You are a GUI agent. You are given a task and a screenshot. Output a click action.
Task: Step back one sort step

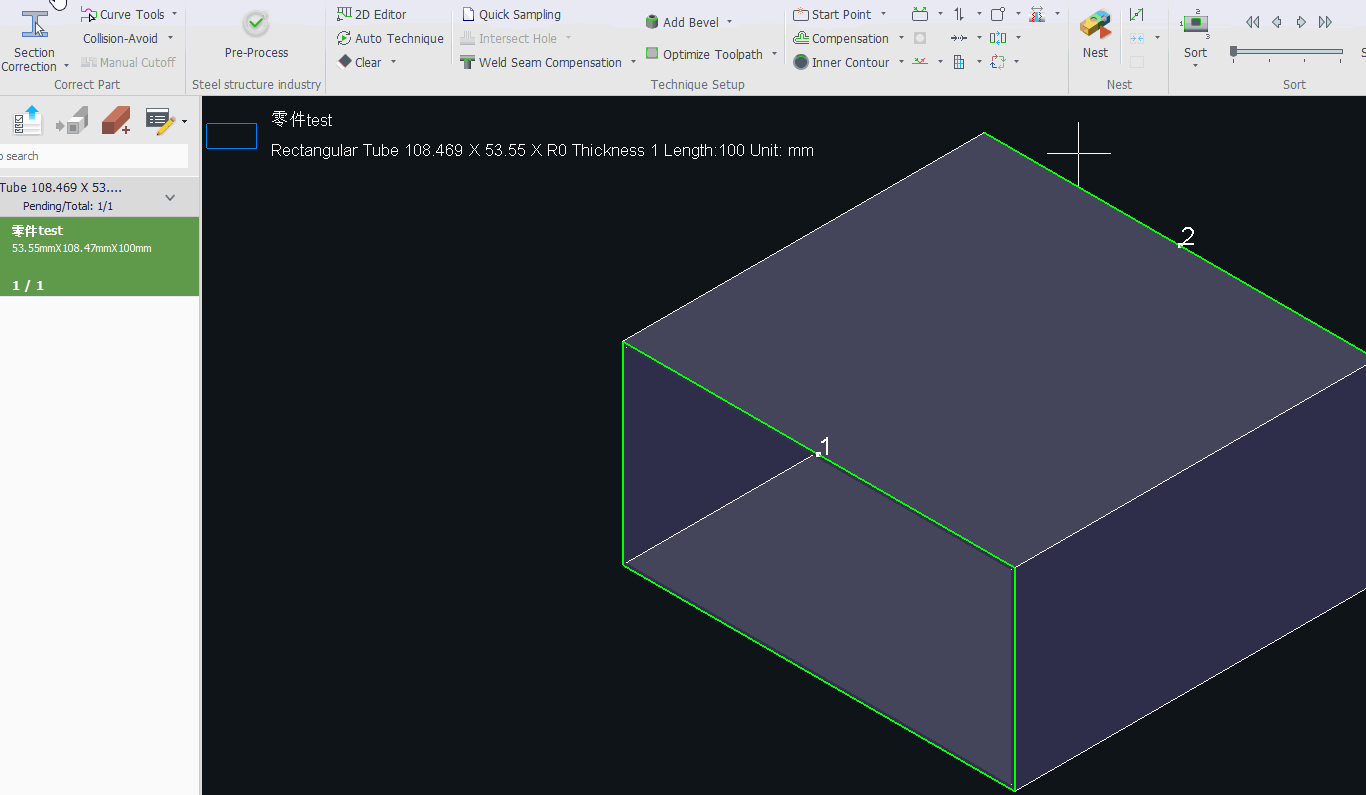1277,22
